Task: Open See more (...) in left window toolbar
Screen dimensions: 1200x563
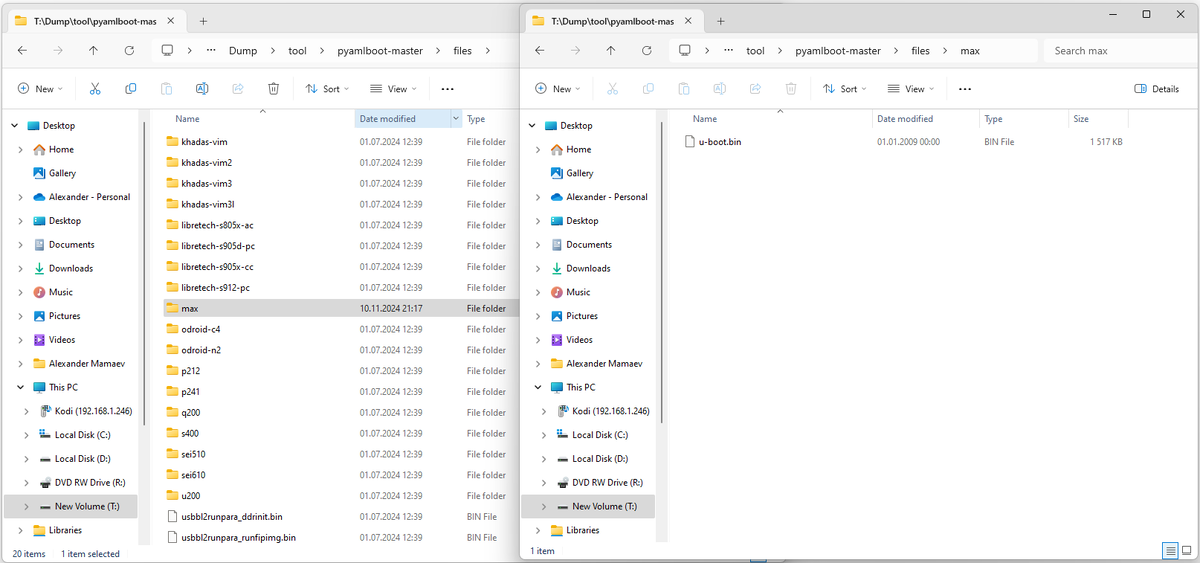Action: point(447,89)
